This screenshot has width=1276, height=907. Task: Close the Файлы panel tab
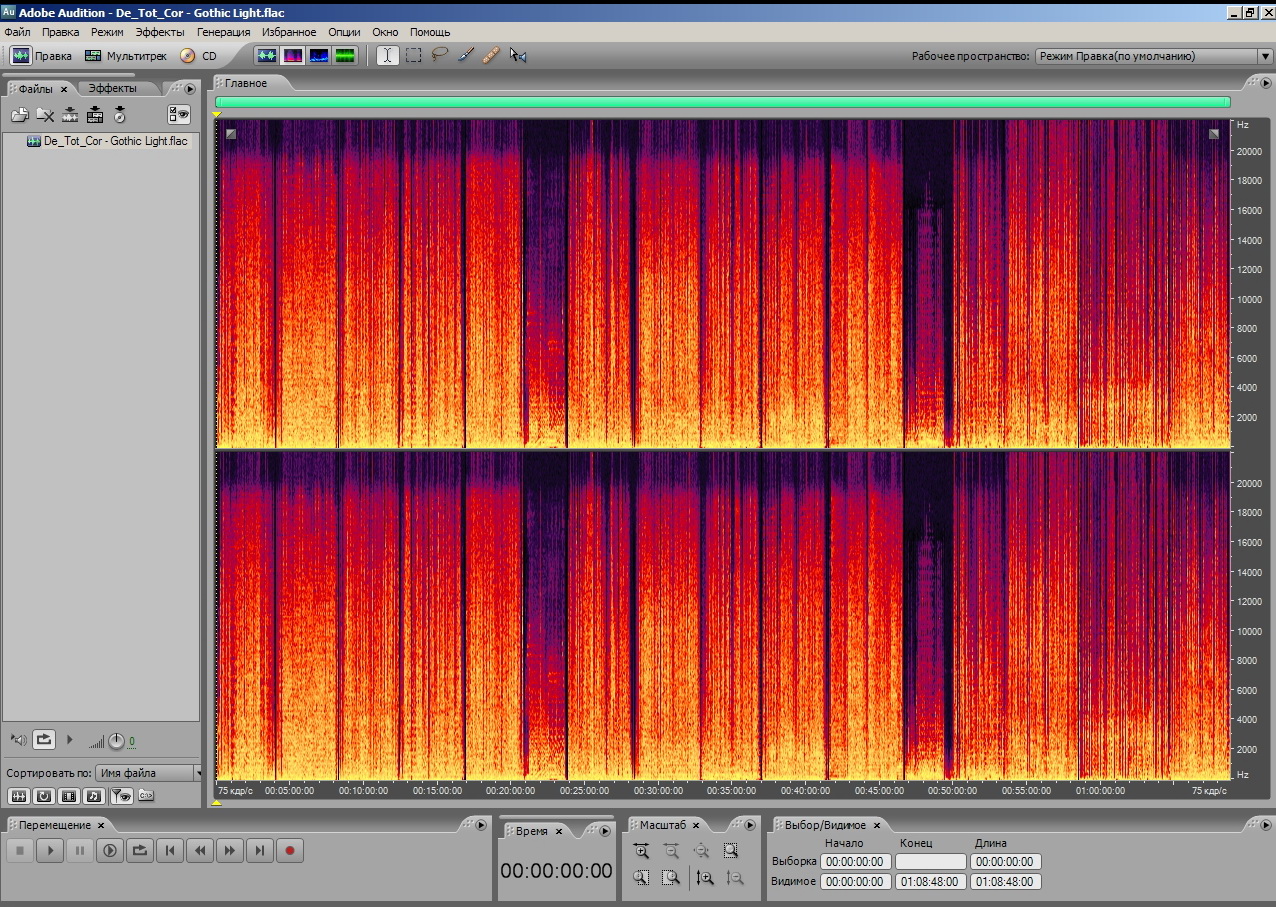64,89
